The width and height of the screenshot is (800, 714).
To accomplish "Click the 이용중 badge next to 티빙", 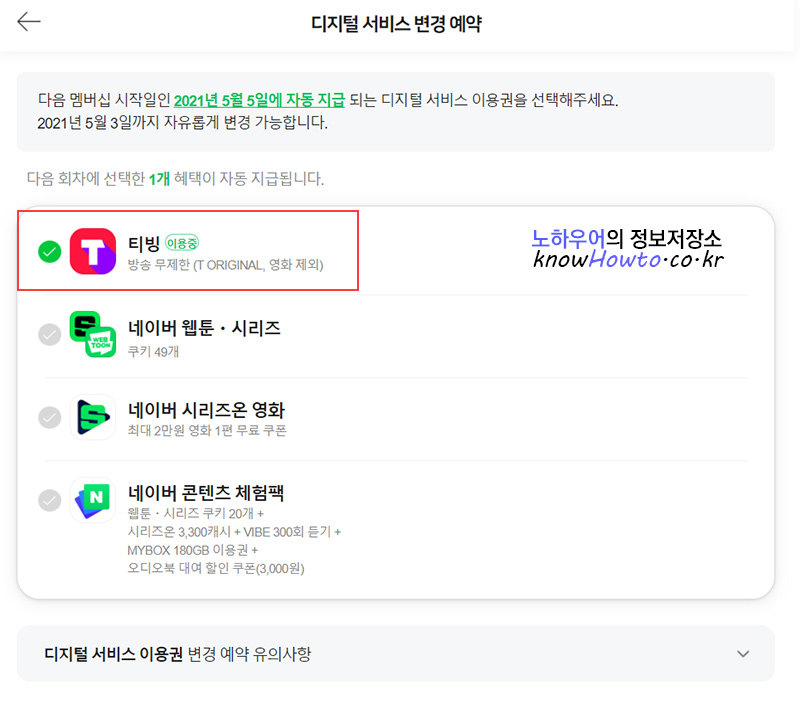I will (x=182, y=243).
